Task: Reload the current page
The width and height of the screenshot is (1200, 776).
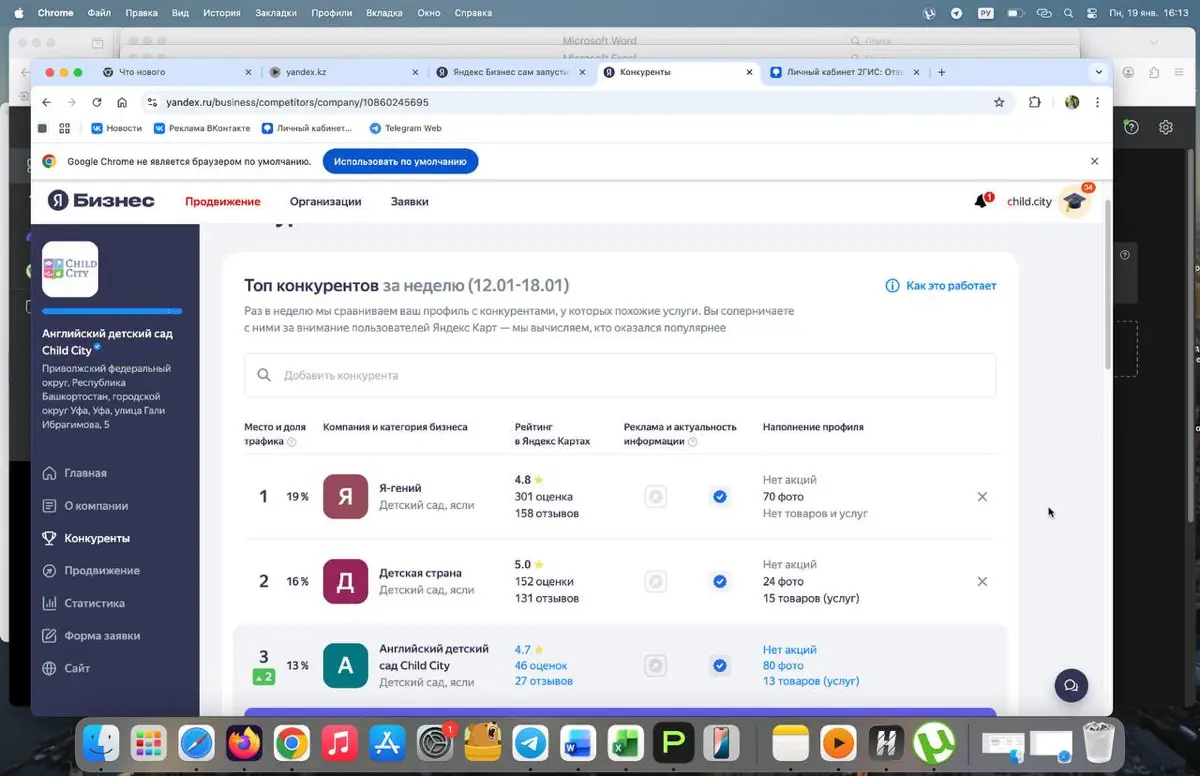Action: pyautogui.click(x=97, y=102)
